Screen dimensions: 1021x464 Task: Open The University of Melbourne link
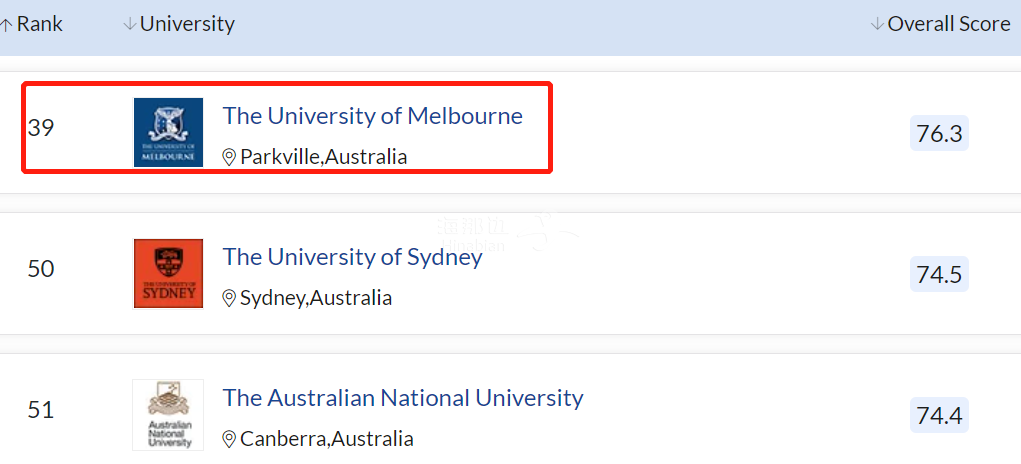click(372, 116)
